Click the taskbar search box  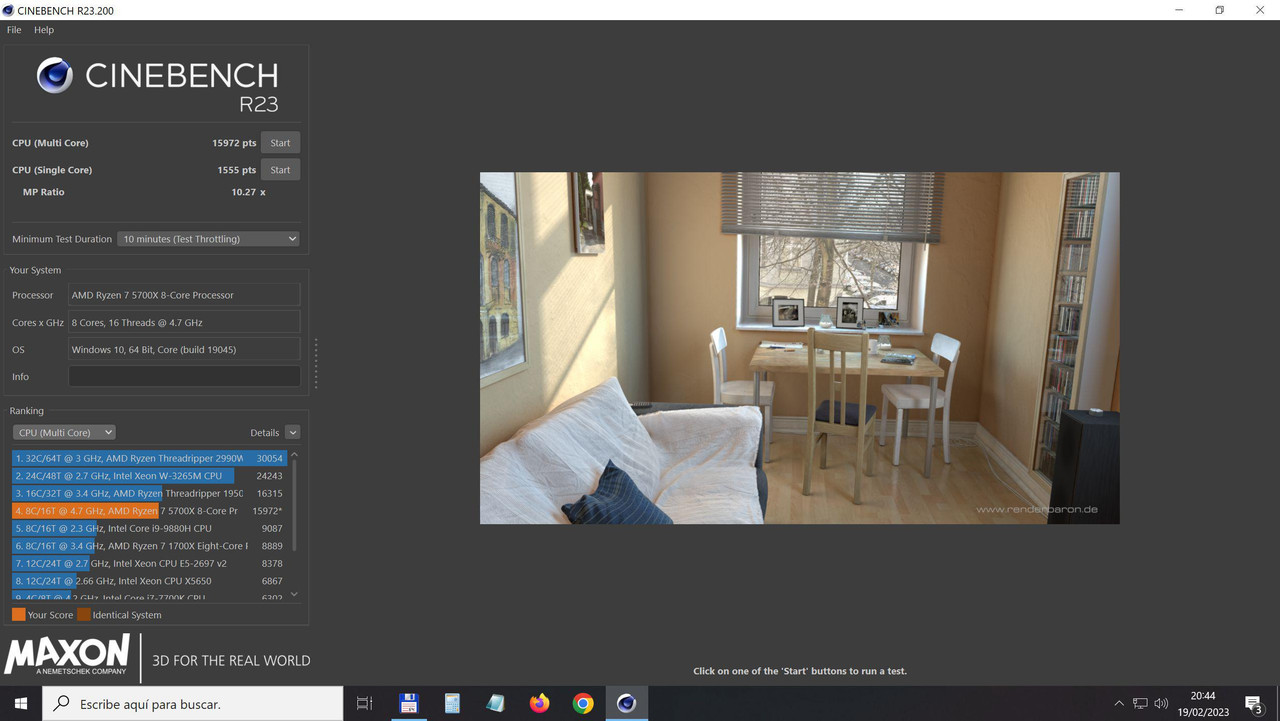193,704
